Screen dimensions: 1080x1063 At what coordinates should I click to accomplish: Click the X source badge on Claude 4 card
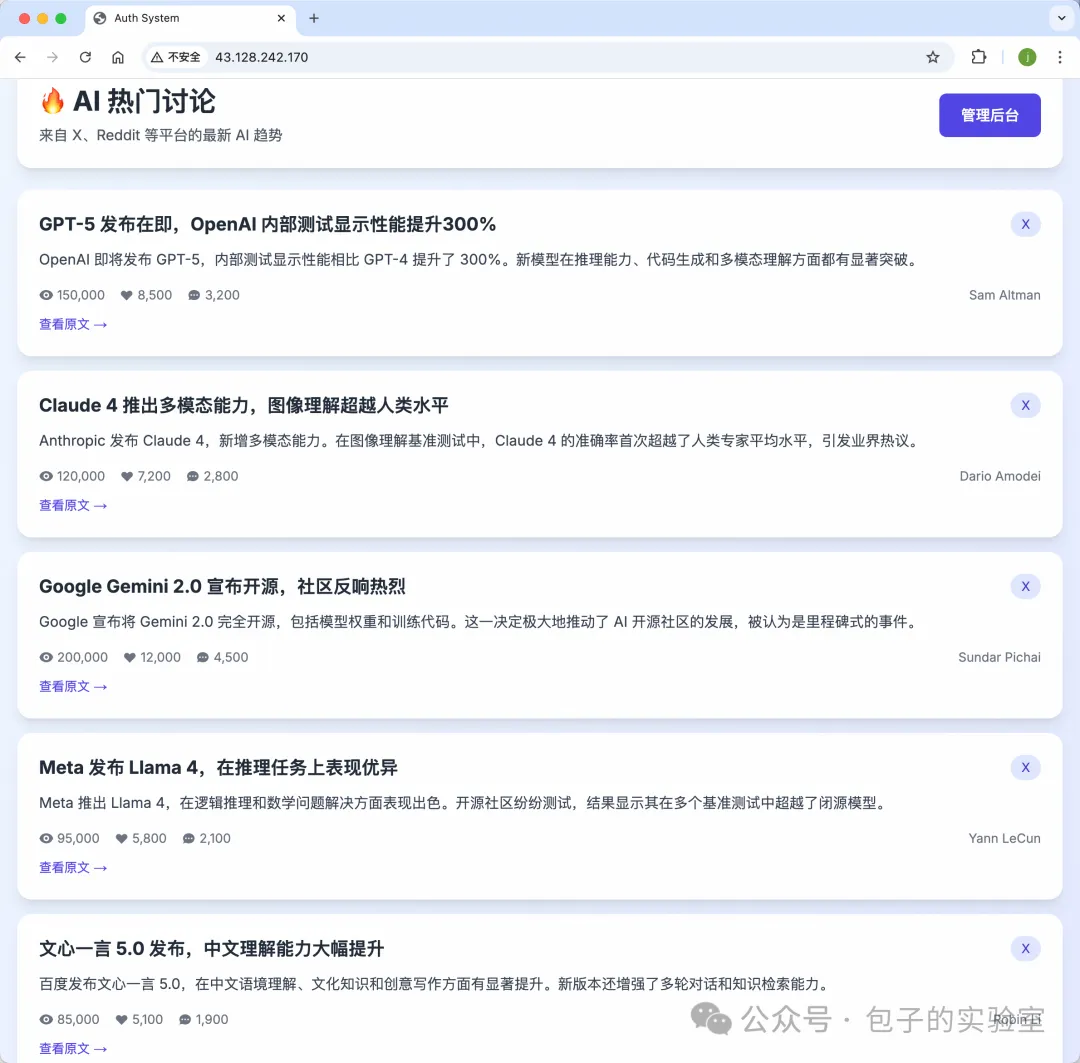[x=1026, y=406]
